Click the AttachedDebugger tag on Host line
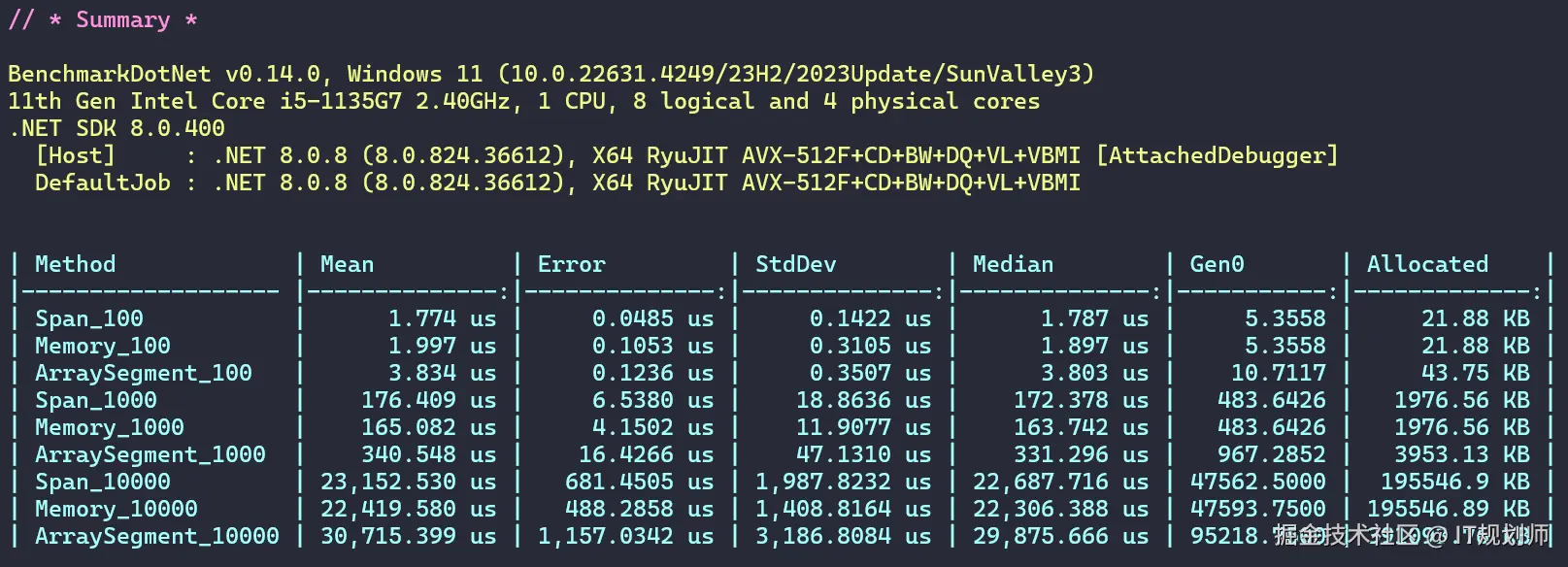1568x567 pixels. coord(1218,155)
